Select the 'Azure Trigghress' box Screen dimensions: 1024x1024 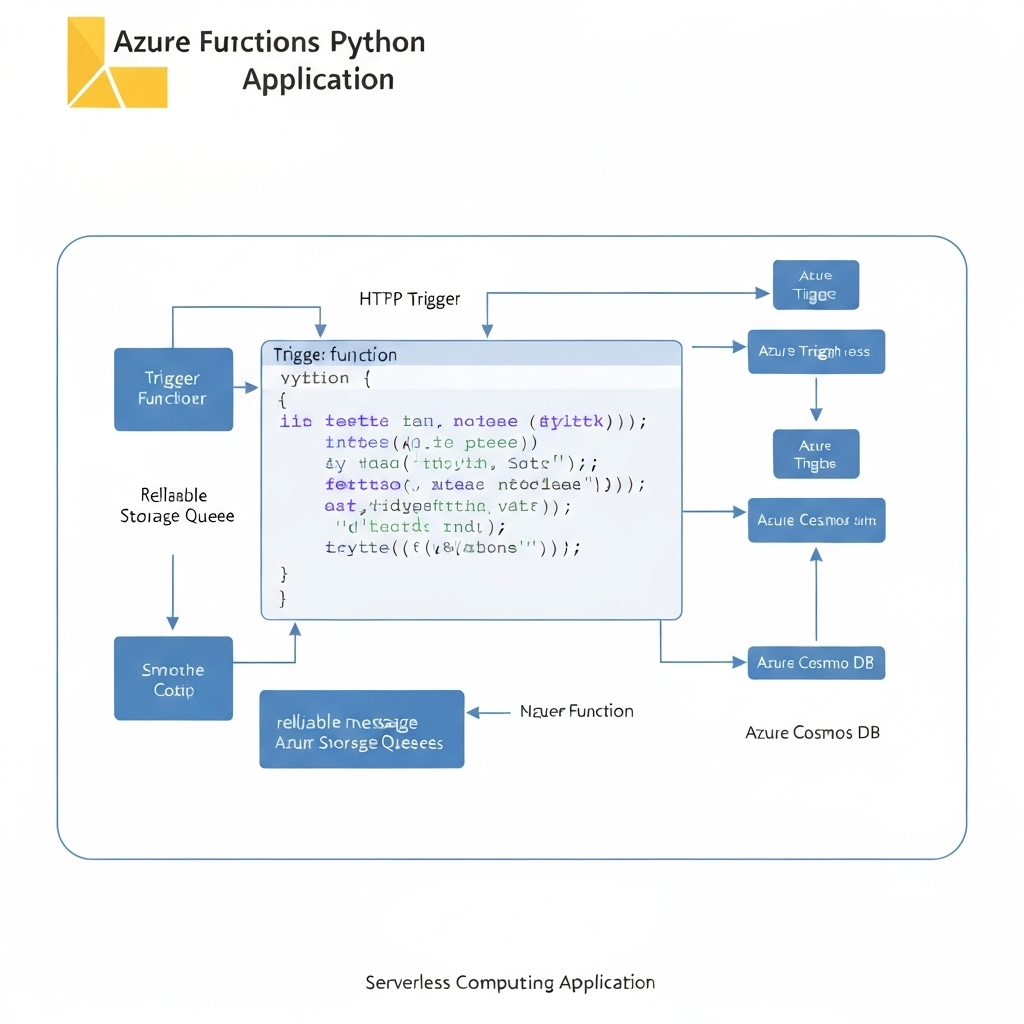tap(816, 351)
